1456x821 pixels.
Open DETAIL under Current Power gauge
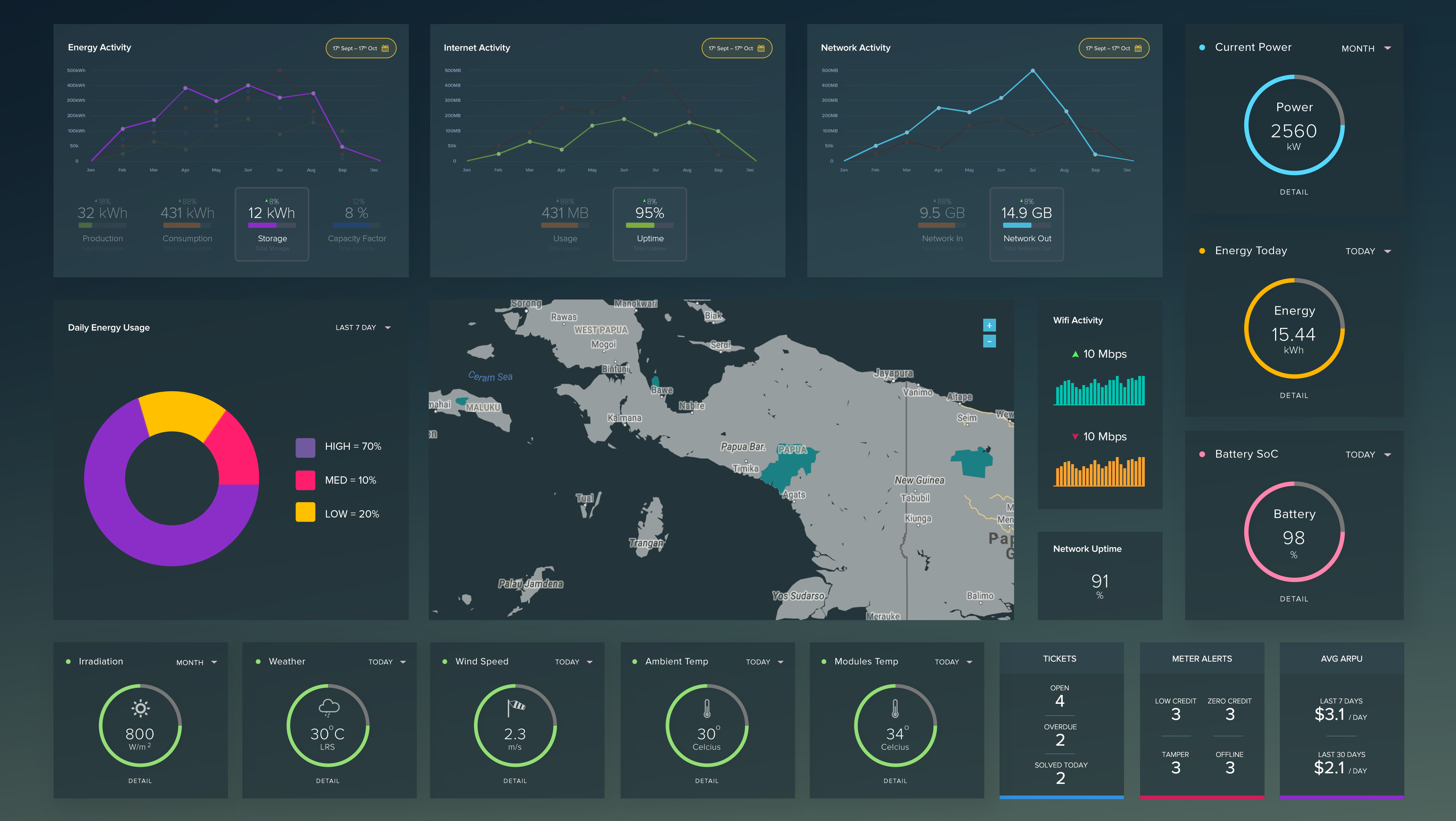(1294, 192)
